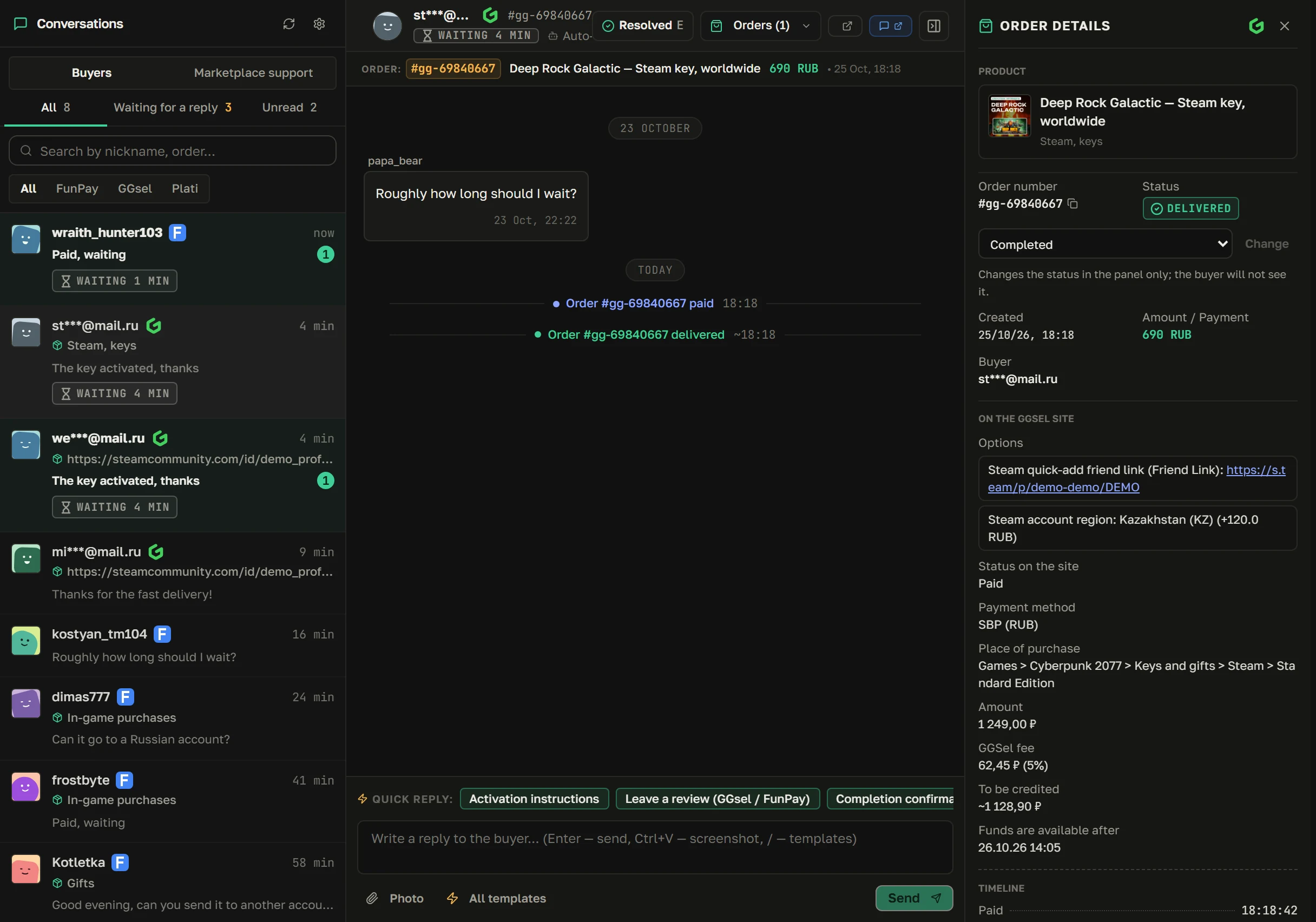Switch to Buyers tab

pyautogui.click(x=91, y=73)
